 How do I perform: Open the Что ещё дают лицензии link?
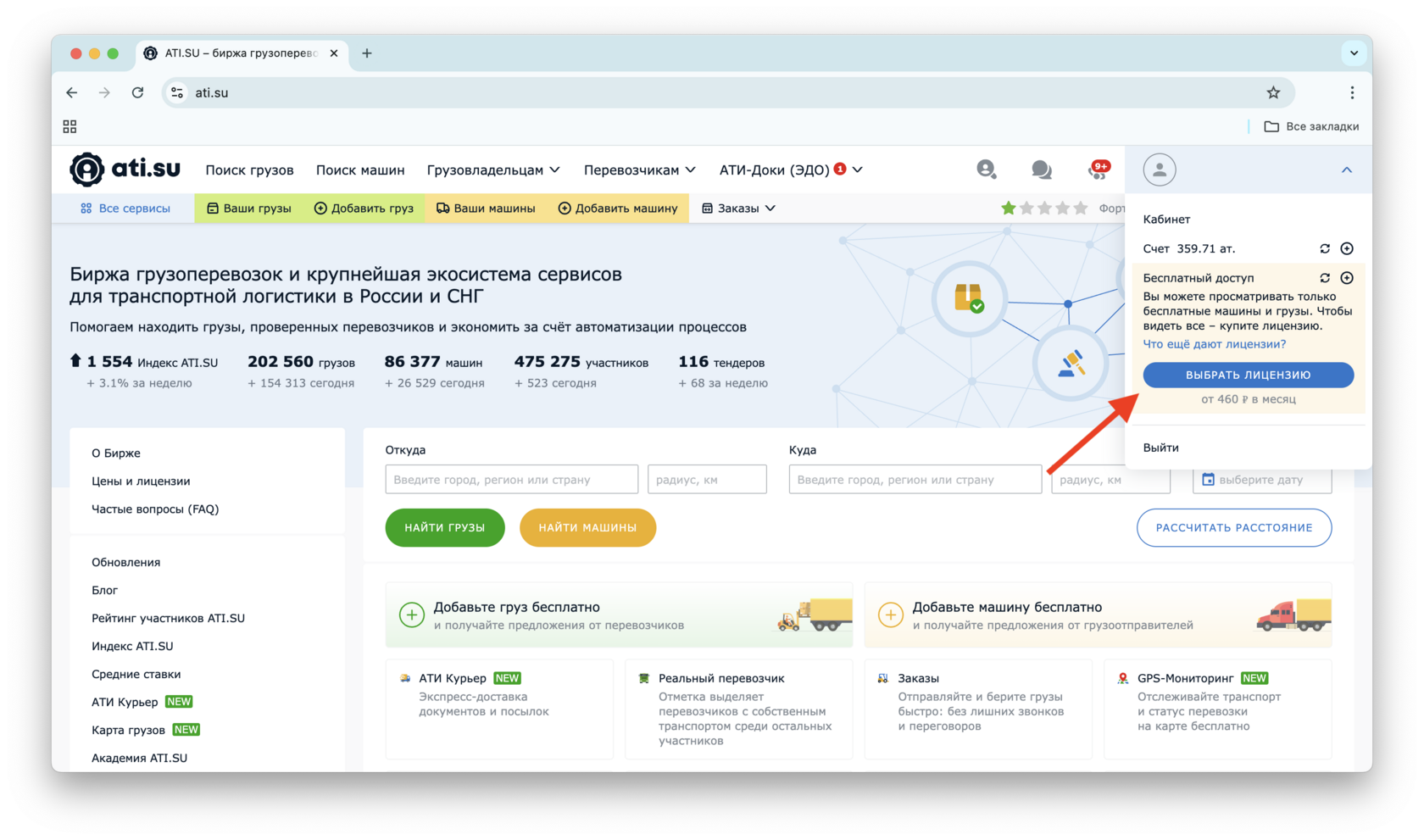(1214, 344)
